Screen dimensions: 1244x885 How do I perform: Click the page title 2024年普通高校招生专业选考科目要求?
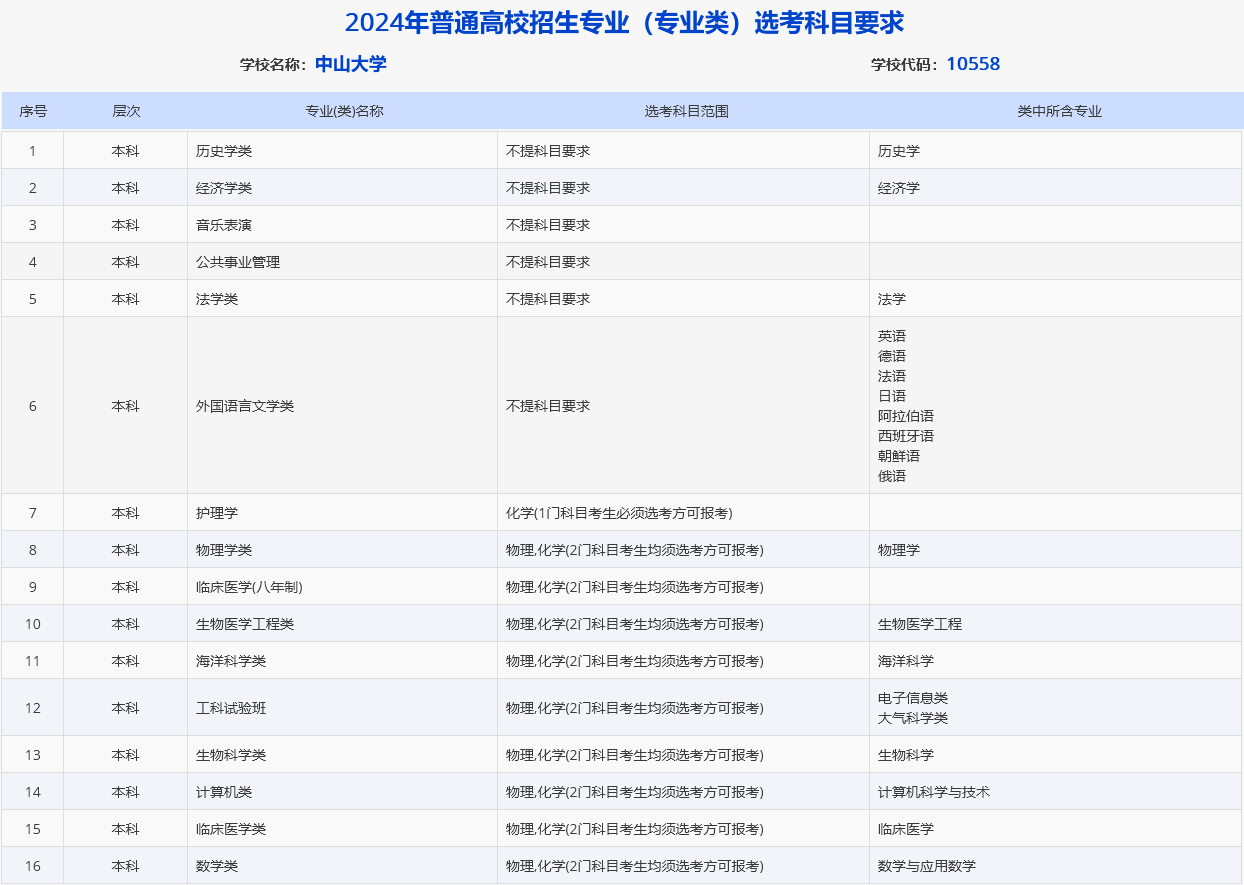[x=624, y=23]
